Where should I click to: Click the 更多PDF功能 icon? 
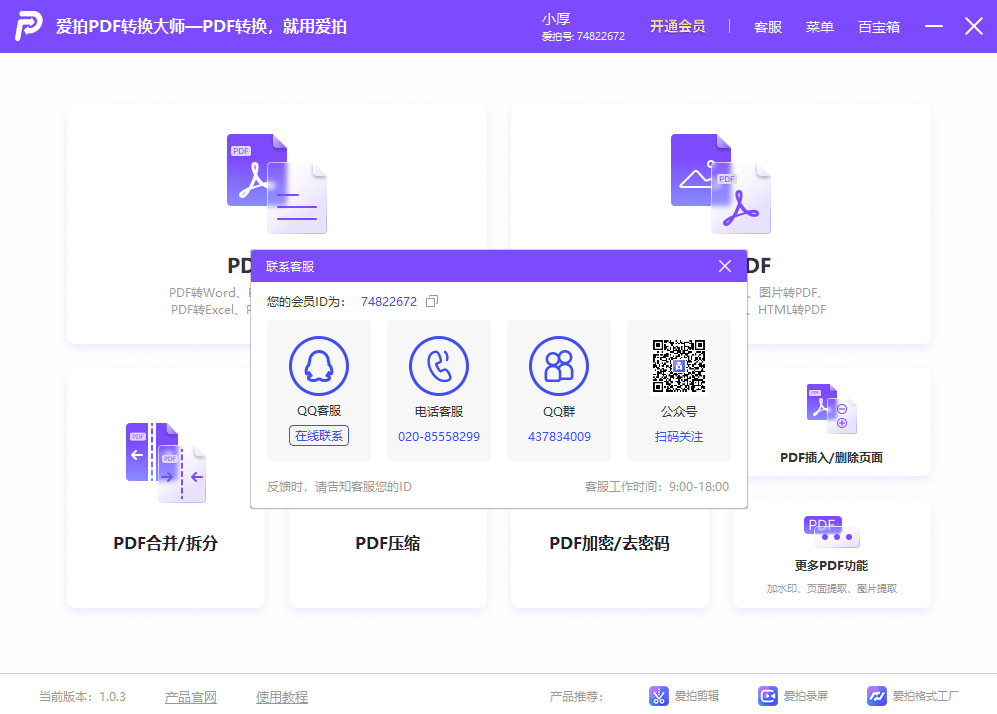832,532
